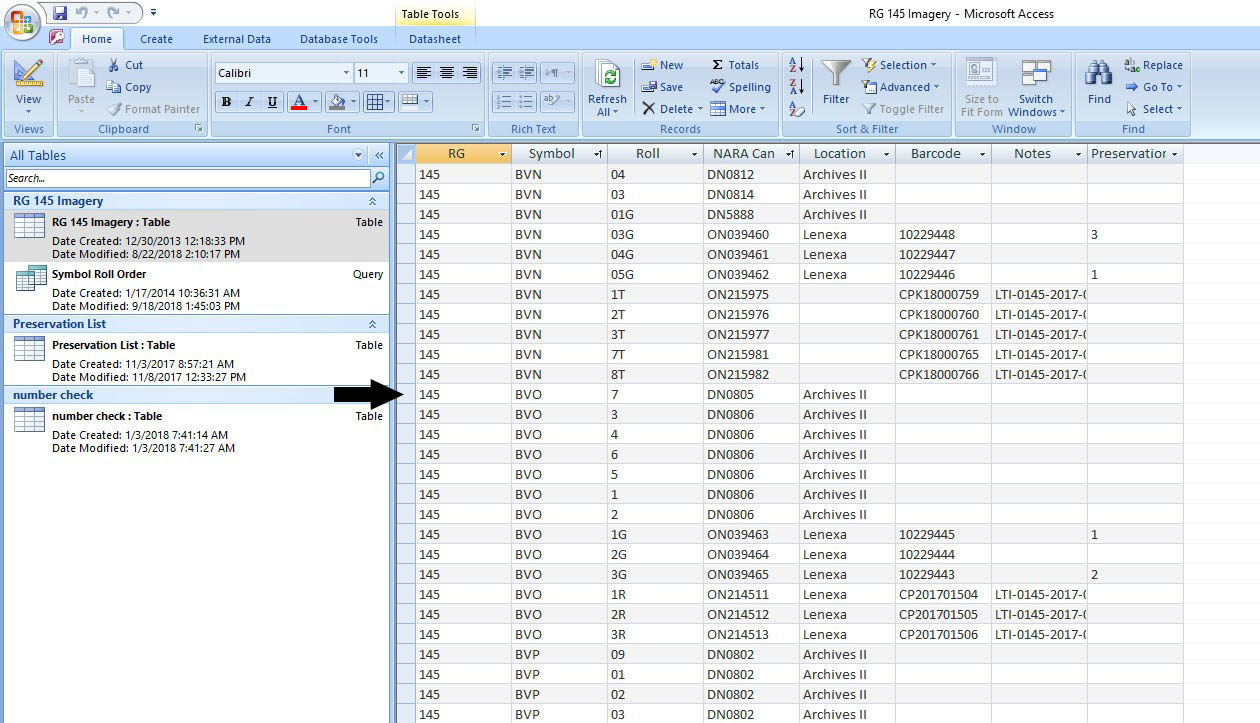Image resolution: width=1260 pixels, height=723 pixels.
Task: Switch to the Create ribbon tab
Action: (x=156, y=39)
